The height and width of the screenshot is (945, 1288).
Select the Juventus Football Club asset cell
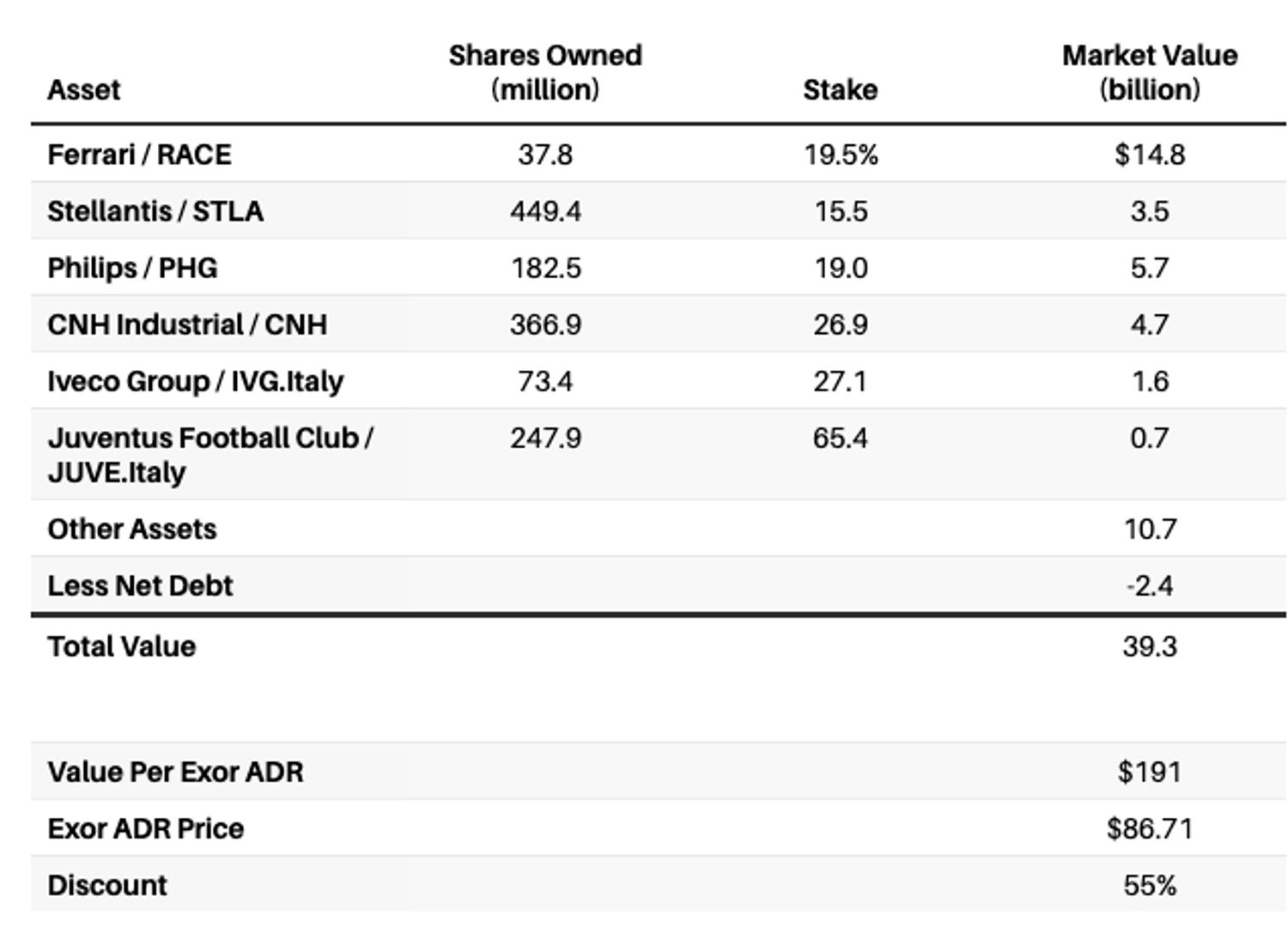210,454
